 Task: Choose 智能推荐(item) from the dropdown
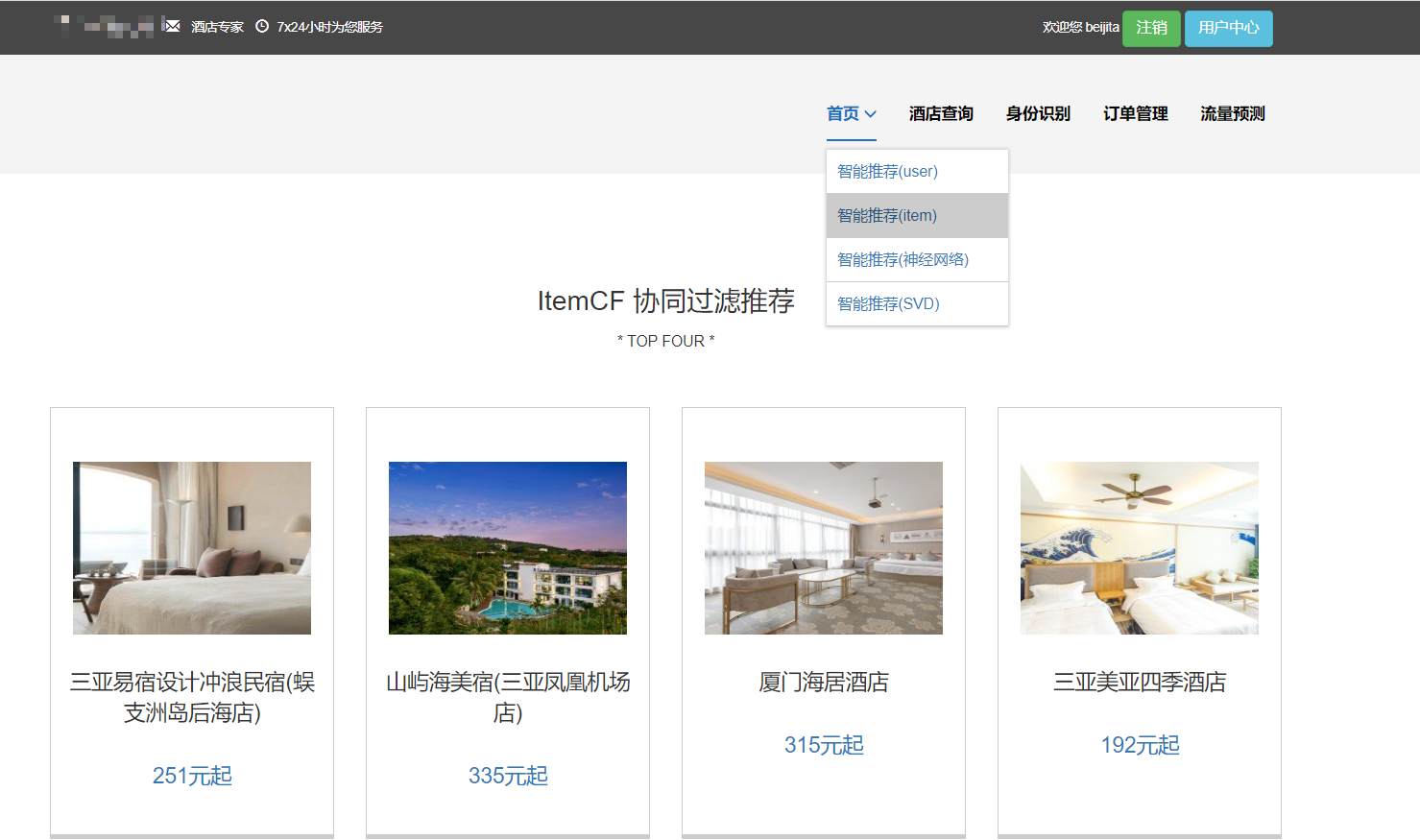[917, 215]
